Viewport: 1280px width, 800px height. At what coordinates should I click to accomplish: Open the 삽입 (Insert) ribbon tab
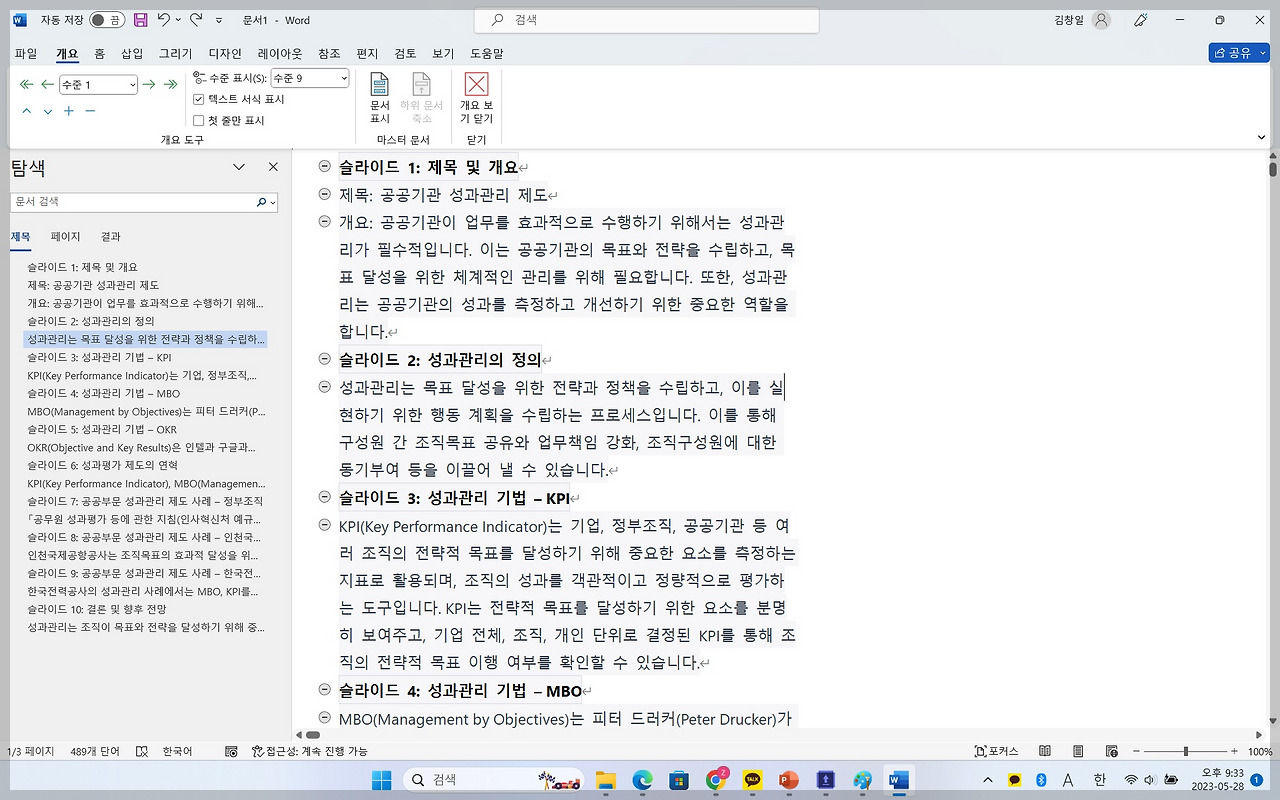[132, 53]
